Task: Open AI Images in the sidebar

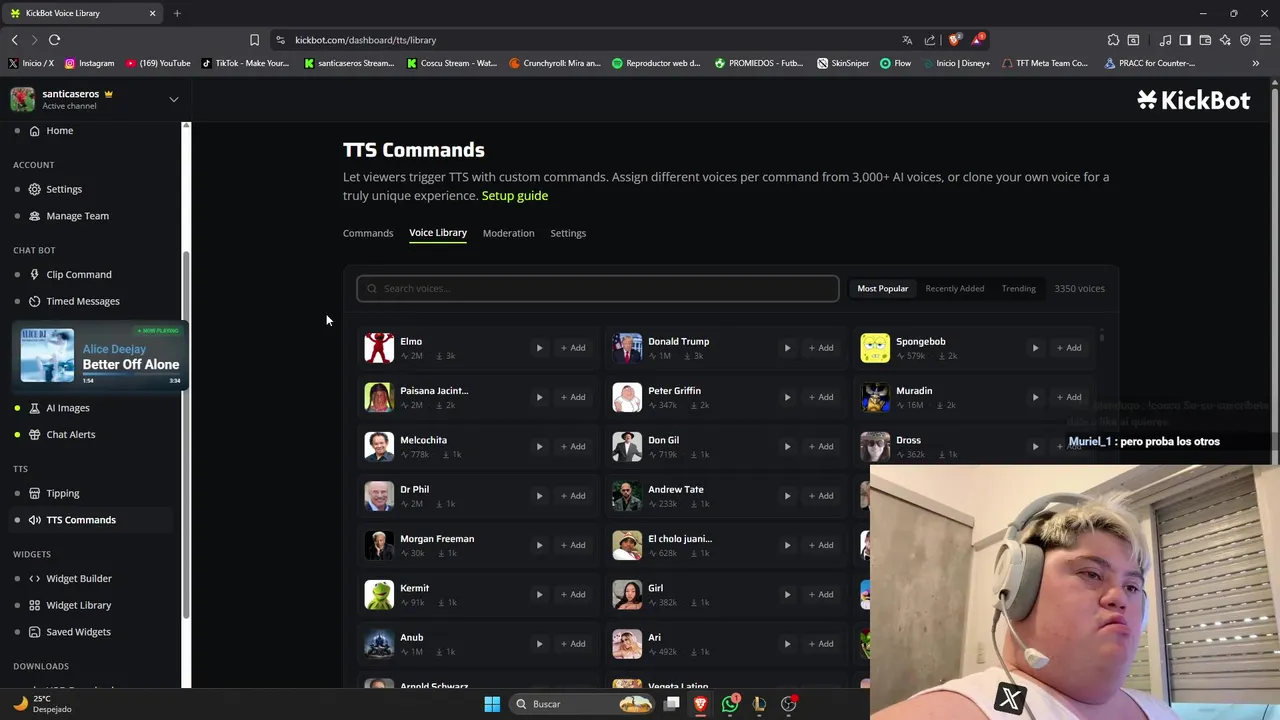Action: [68, 408]
